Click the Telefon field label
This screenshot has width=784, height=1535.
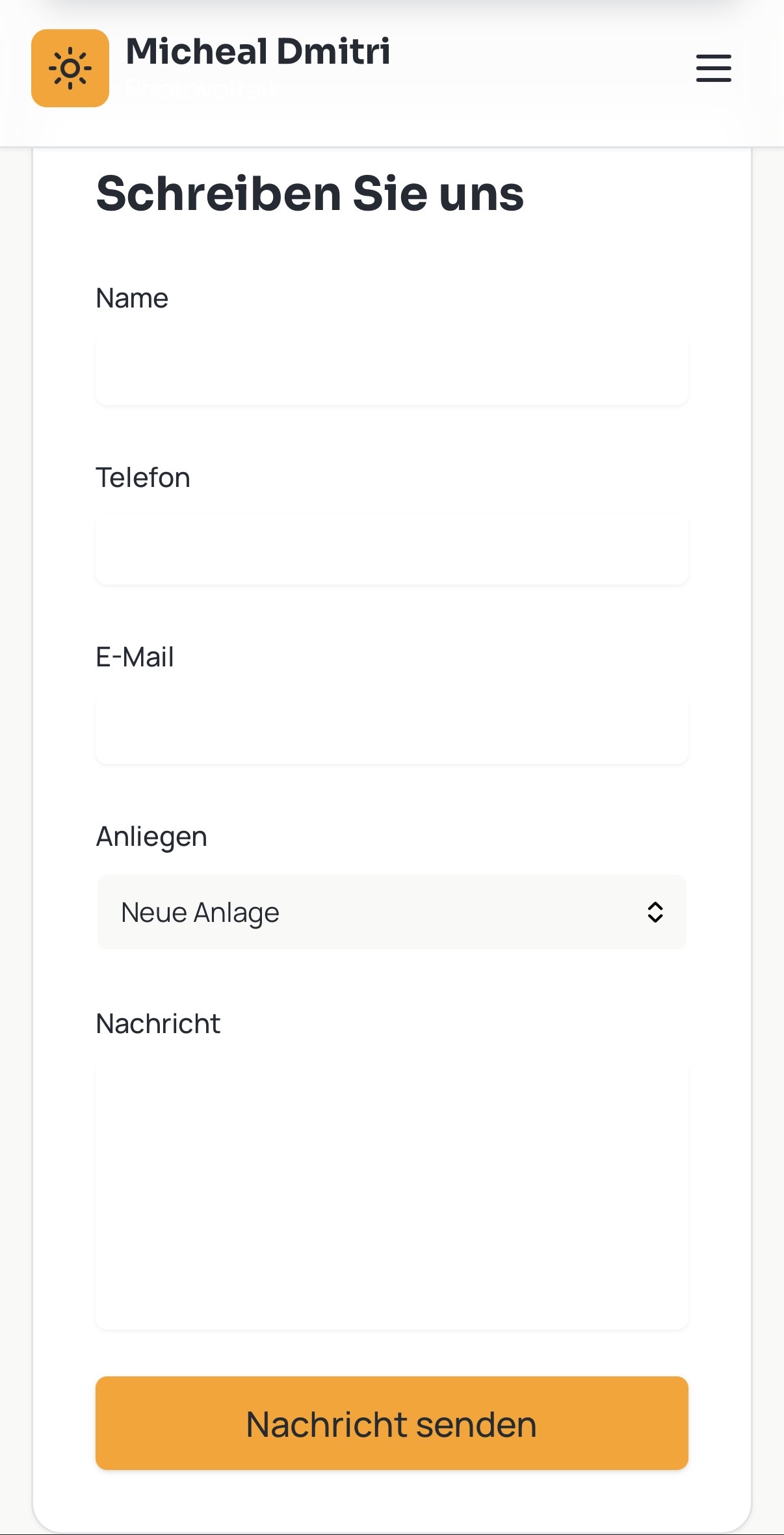pyautogui.click(x=143, y=478)
